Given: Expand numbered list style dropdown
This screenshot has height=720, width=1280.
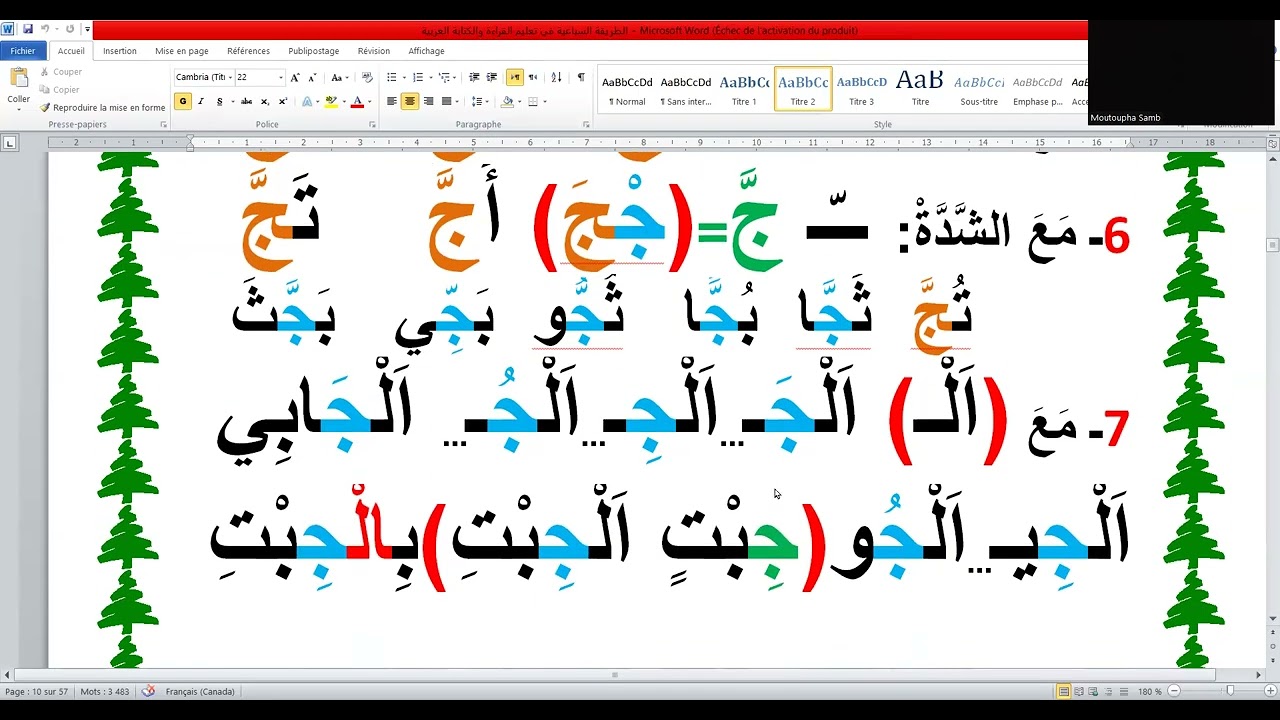Looking at the screenshot, I should (x=430, y=77).
